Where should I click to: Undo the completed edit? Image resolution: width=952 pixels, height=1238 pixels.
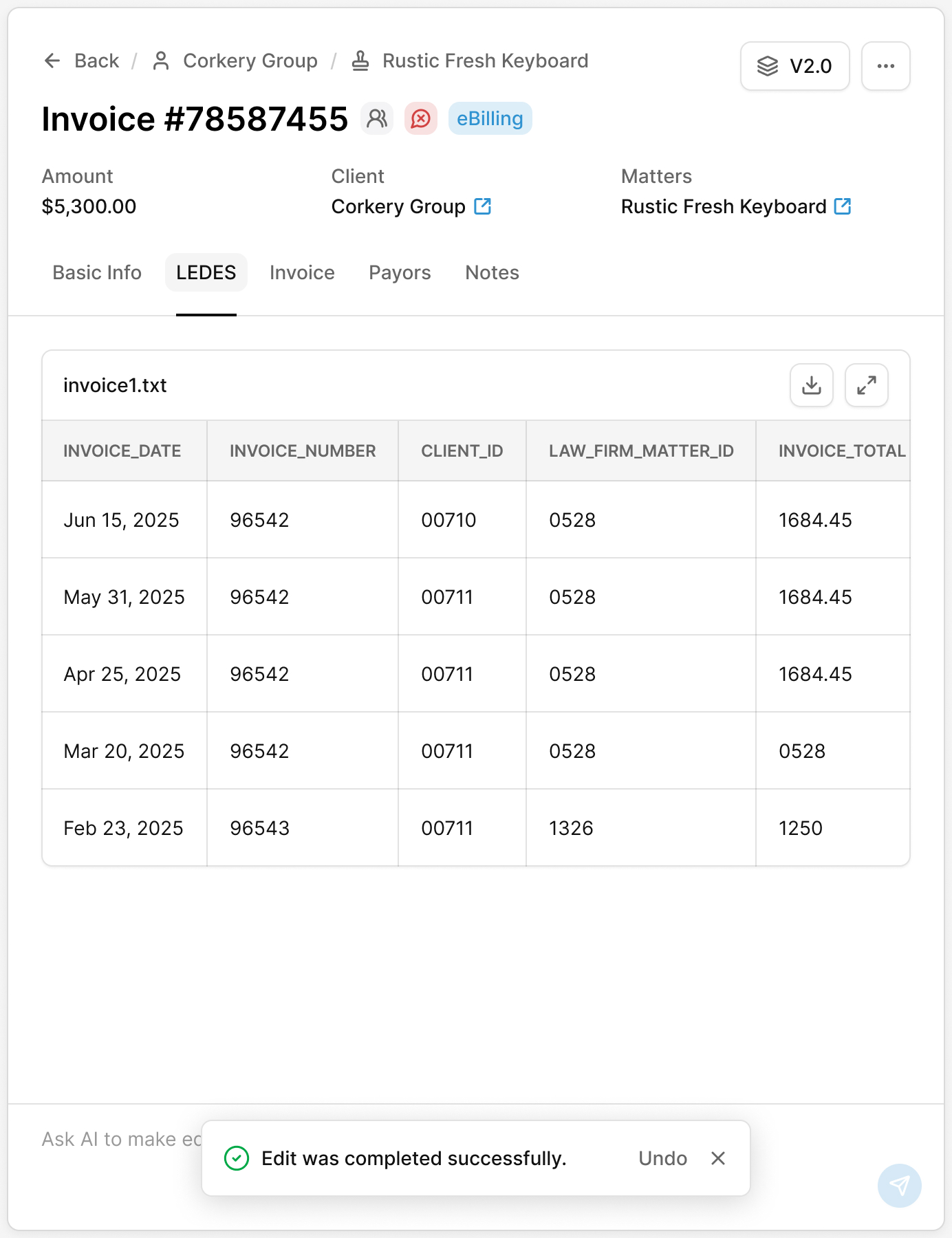662,1158
